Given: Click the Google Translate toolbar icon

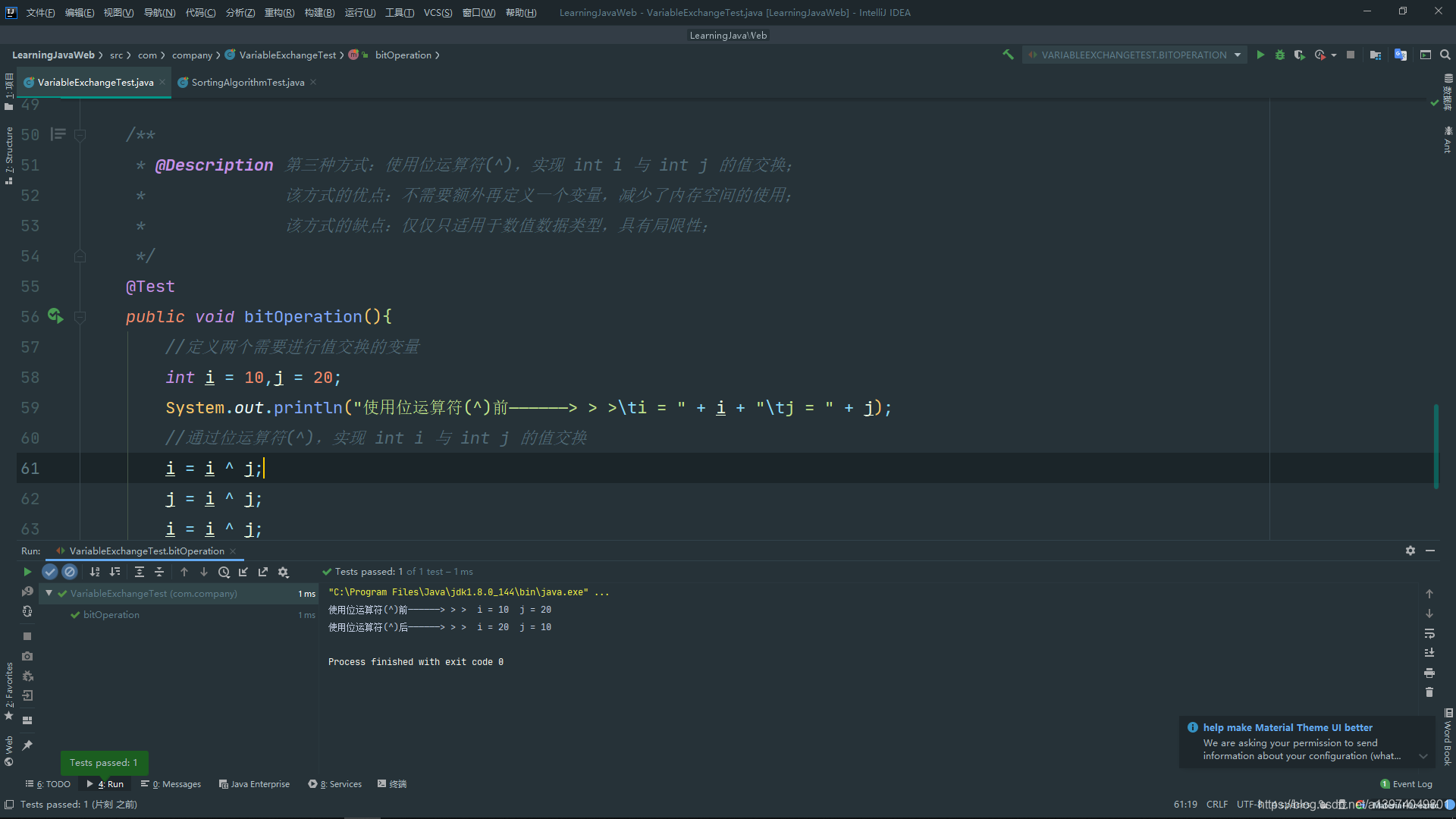Looking at the screenshot, I should click(1401, 55).
